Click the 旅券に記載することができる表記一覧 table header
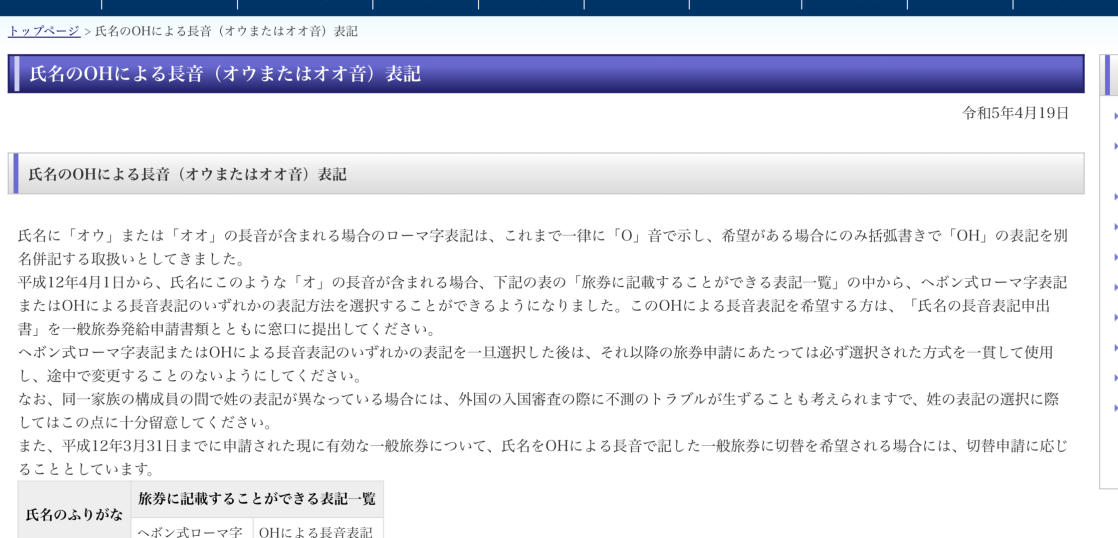The height and width of the screenshot is (538, 1118). 257,498
